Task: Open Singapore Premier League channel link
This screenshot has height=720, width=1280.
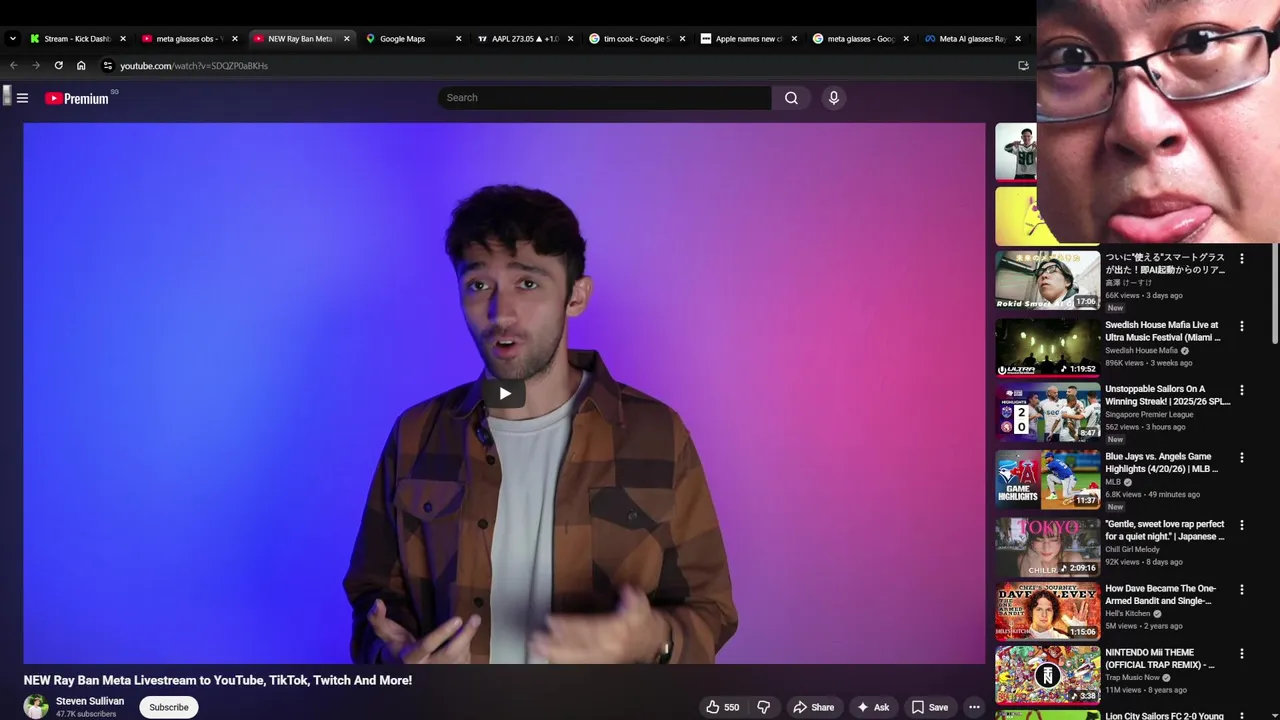Action: click(1149, 415)
